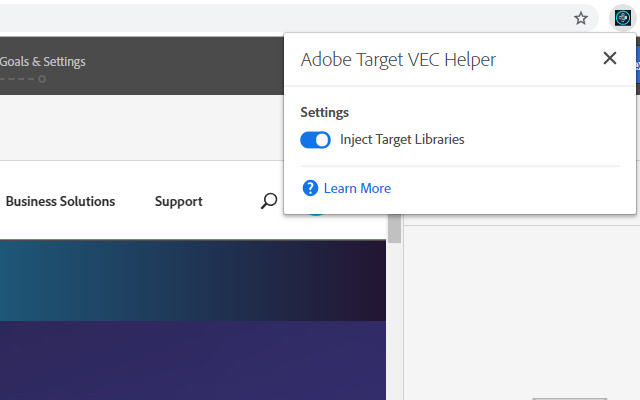Click the blue question mark help icon
Viewport: 640px width, 400px height.
[x=310, y=188]
